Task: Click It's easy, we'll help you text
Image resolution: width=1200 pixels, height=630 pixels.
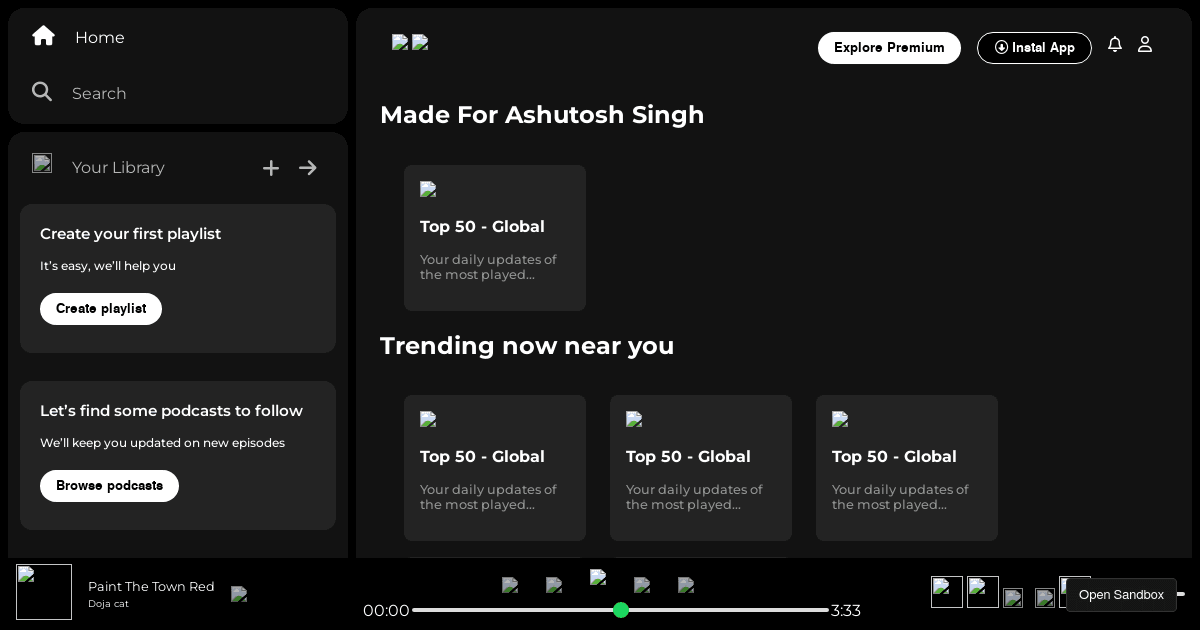Action: tap(108, 266)
